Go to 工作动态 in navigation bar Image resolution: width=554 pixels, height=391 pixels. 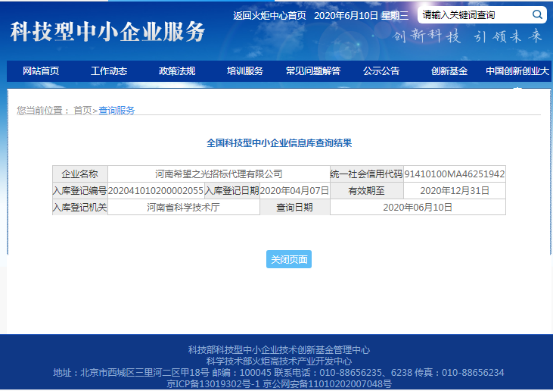(109, 71)
